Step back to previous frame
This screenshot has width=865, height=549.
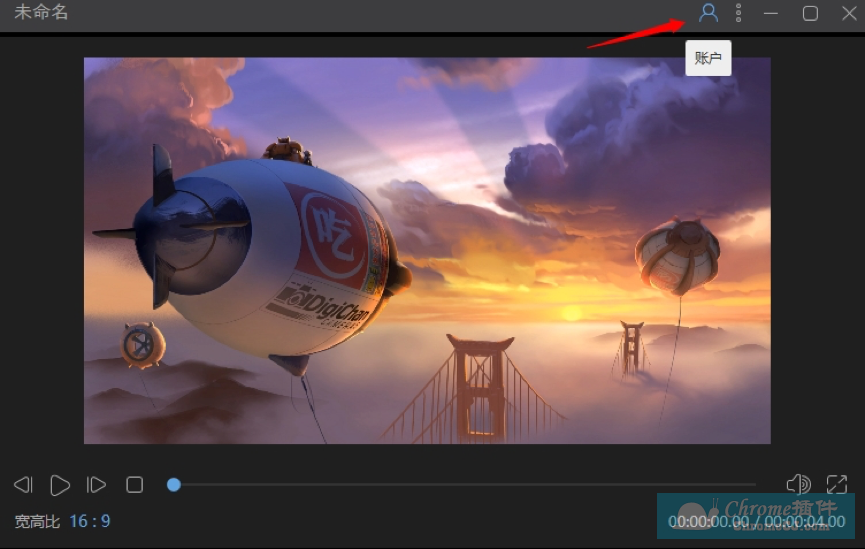point(23,485)
